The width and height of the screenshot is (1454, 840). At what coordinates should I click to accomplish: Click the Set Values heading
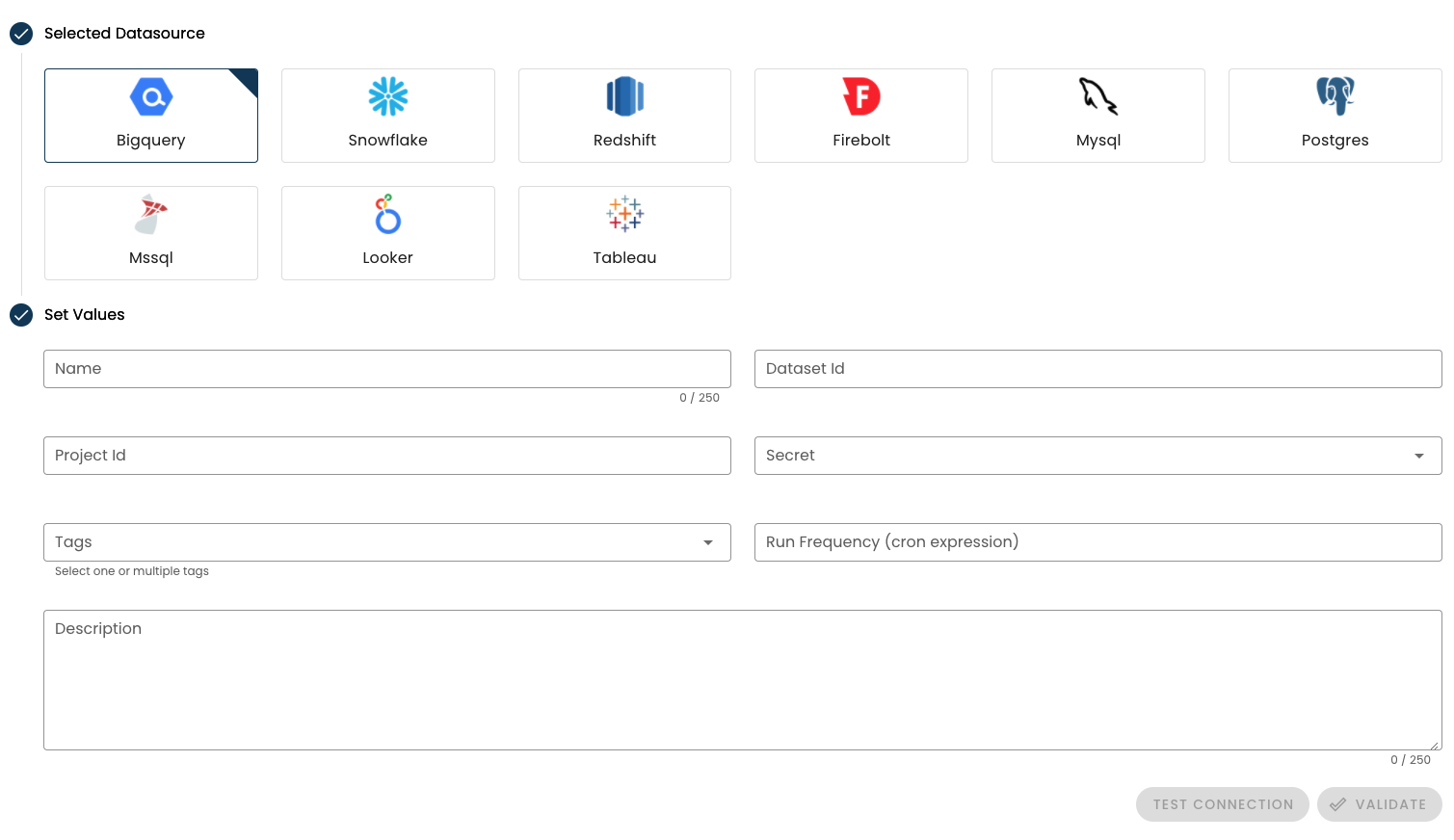(x=85, y=315)
